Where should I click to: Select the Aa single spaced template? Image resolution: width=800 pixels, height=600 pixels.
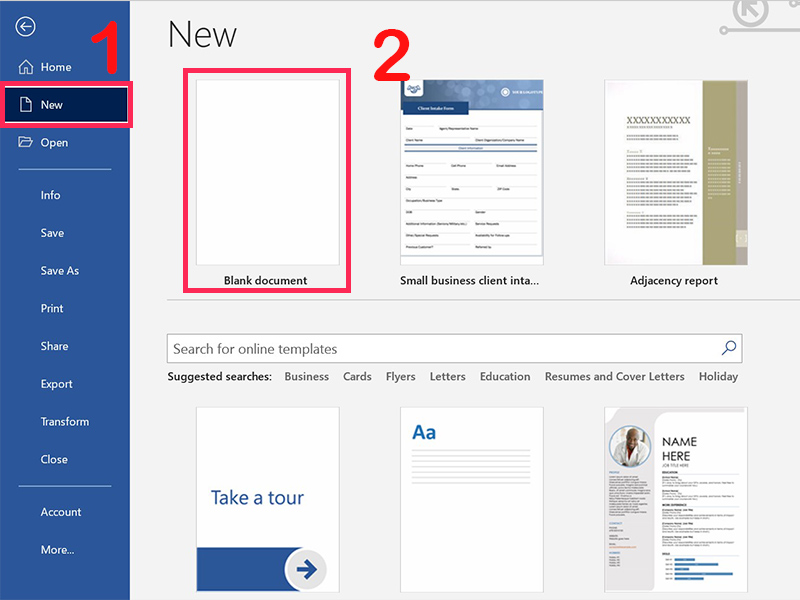coord(471,499)
